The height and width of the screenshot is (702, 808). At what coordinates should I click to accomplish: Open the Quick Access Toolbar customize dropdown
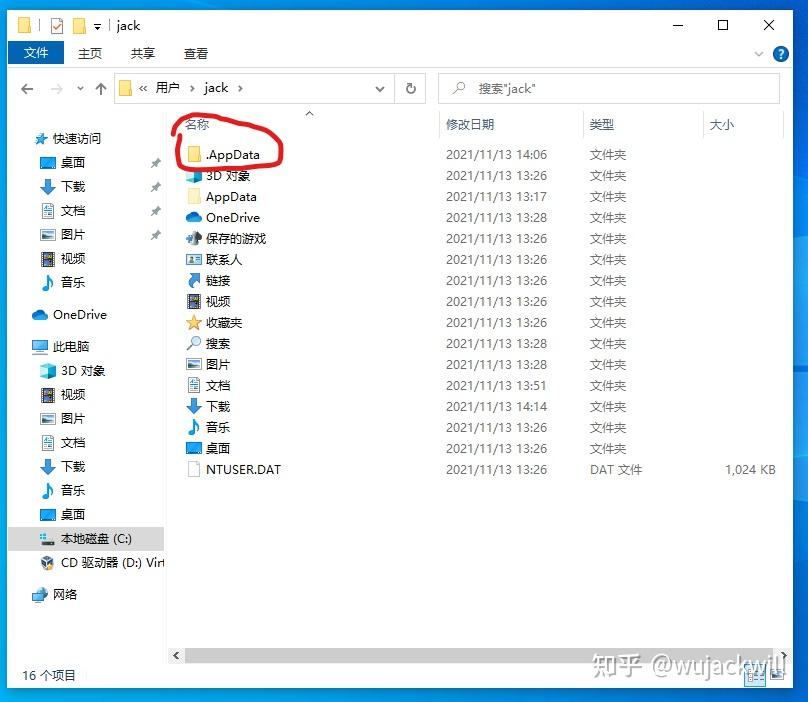(97, 25)
